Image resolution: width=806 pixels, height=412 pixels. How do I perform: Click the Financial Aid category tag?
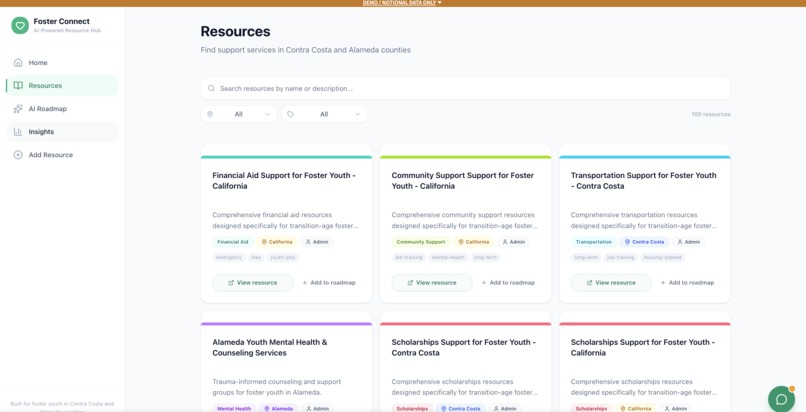click(x=233, y=242)
